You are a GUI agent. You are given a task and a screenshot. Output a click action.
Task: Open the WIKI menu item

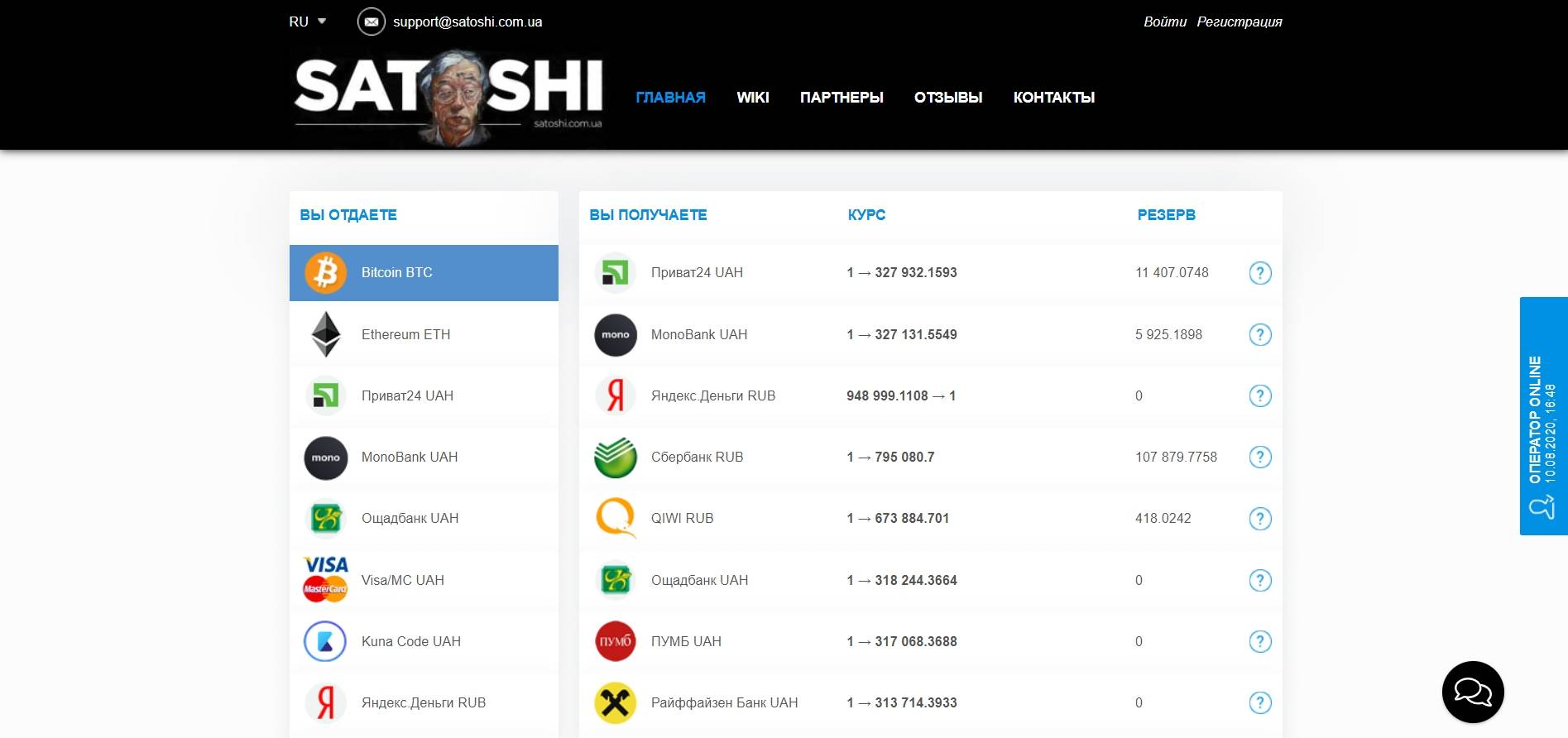753,98
